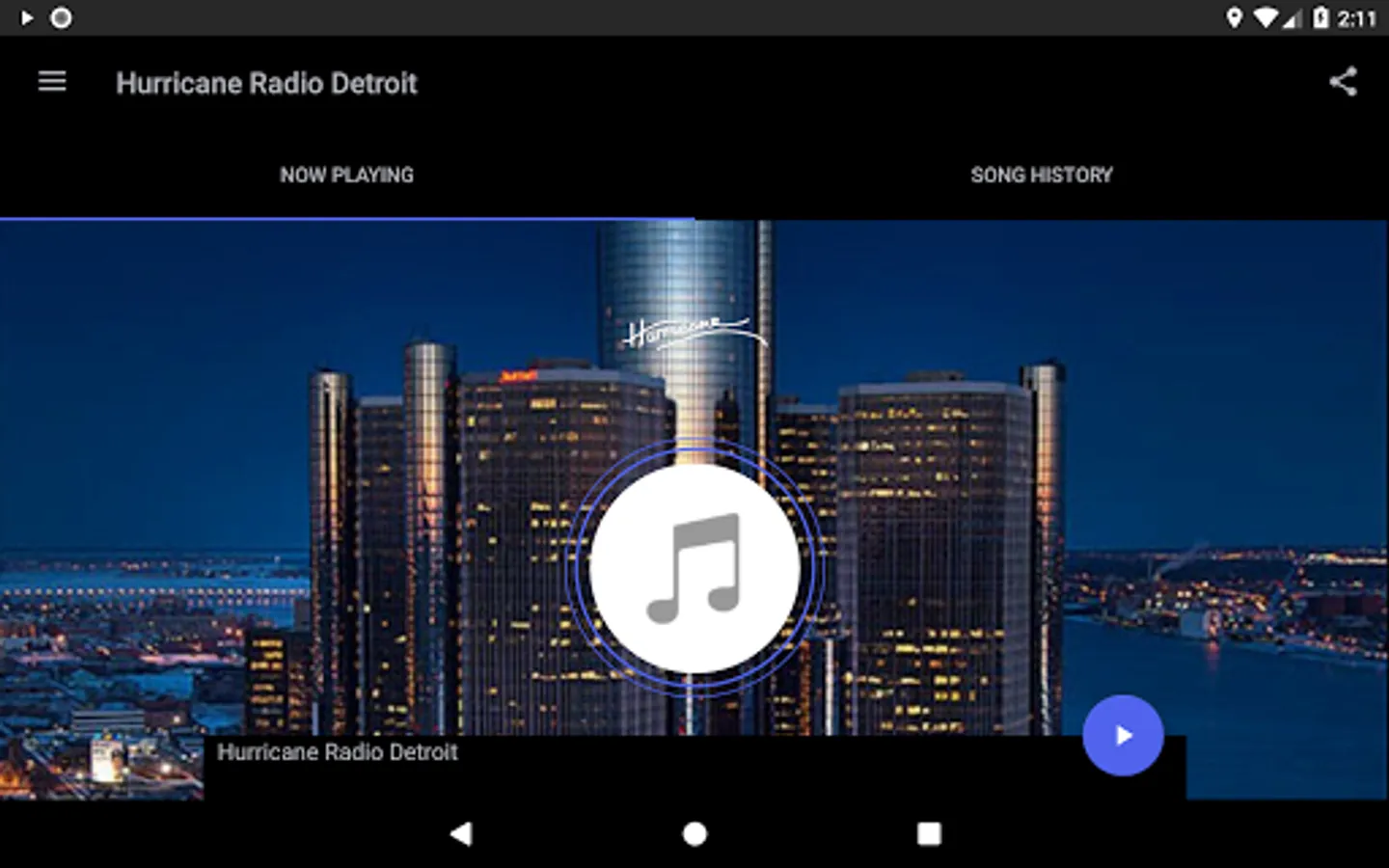Go to the Android home screen
The height and width of the screenshot is (868, 1389).
[694, 833]
